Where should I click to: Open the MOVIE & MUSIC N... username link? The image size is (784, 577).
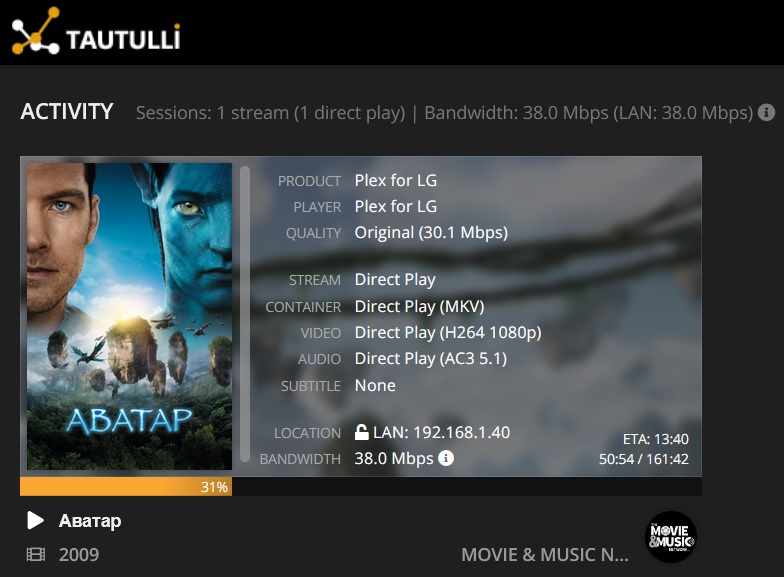point(545,554)
